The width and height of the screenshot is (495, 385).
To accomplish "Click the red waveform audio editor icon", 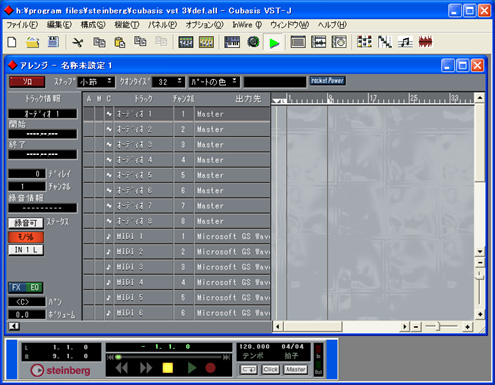I will pyautogui.click(x=425, y=42).
